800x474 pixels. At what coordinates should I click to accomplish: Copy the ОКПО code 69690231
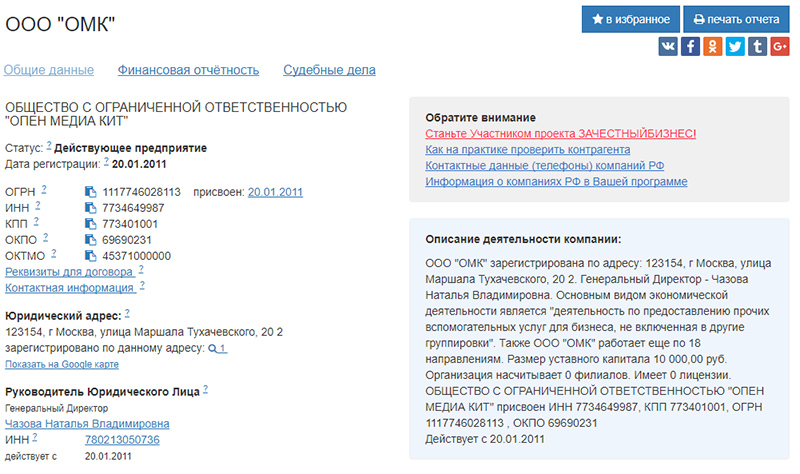[x=90, y=240]
